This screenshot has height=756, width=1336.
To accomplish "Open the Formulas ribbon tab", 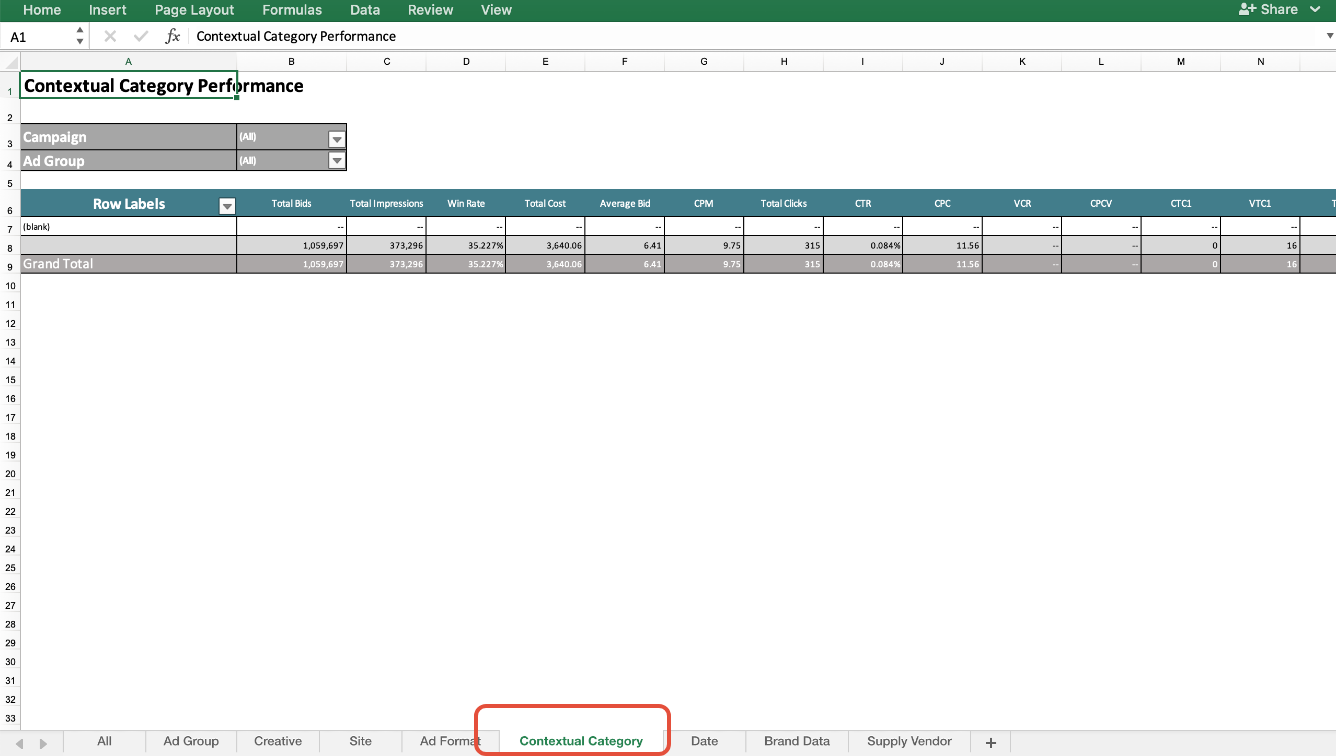I will click(x=292, y=10).
